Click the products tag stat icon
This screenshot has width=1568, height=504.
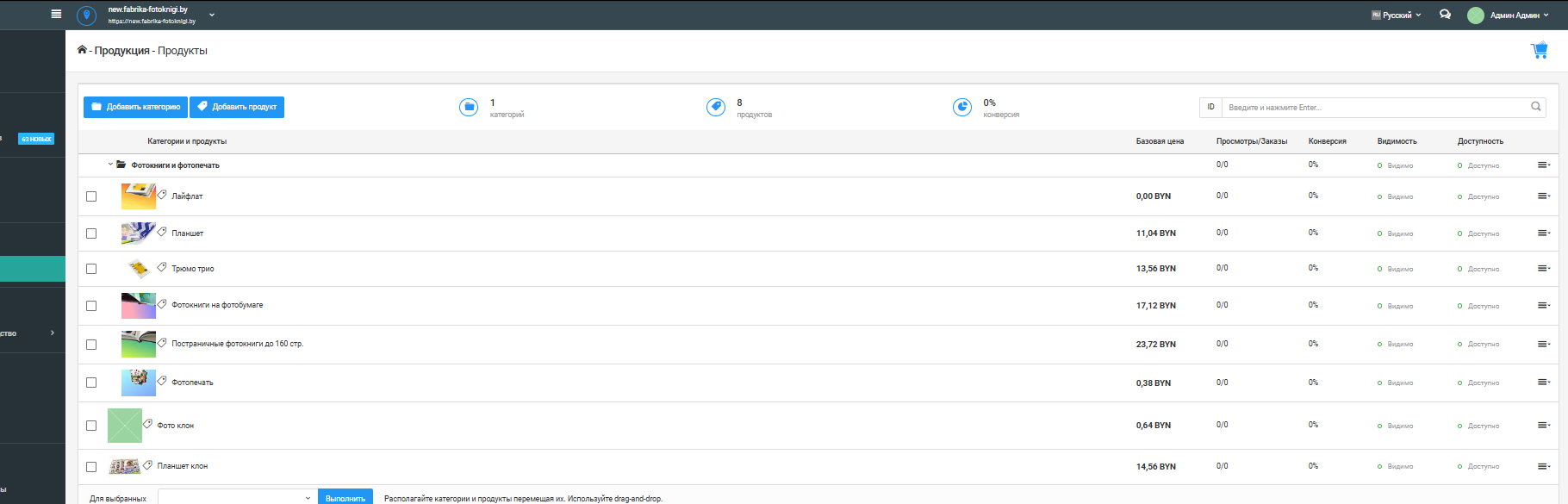[x=716, y=107]
